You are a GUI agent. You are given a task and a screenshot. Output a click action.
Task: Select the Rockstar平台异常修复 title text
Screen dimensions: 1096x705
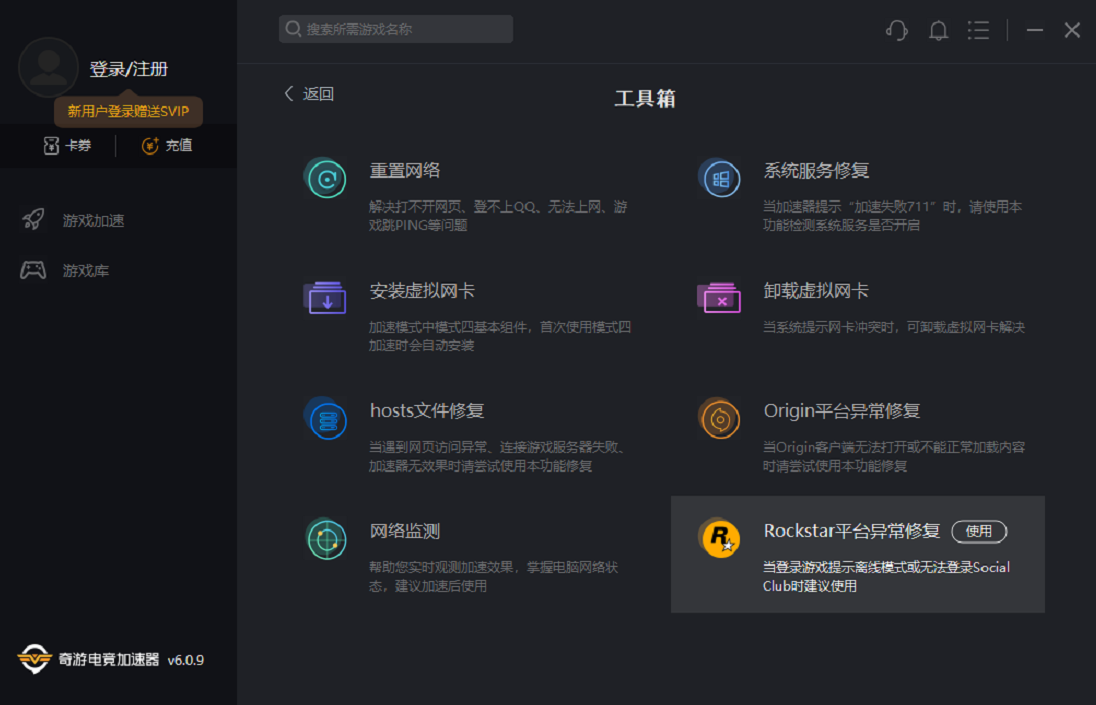pyautogui.click(x=852, y=531)
